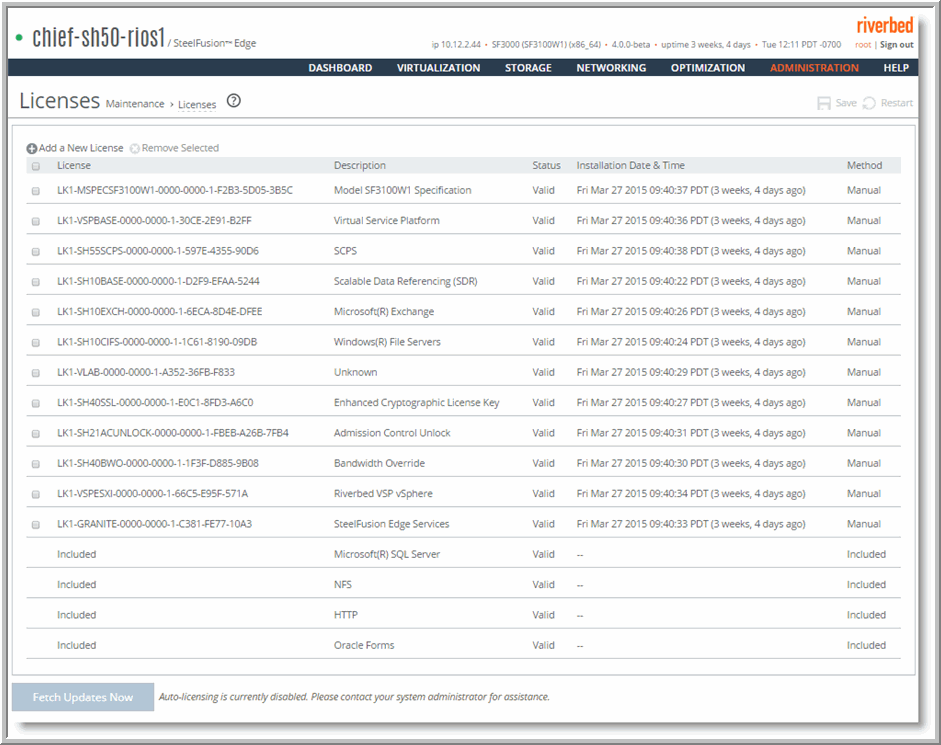Click the root user link
This screenshot has height=745, width=941.
pos(863,44)
